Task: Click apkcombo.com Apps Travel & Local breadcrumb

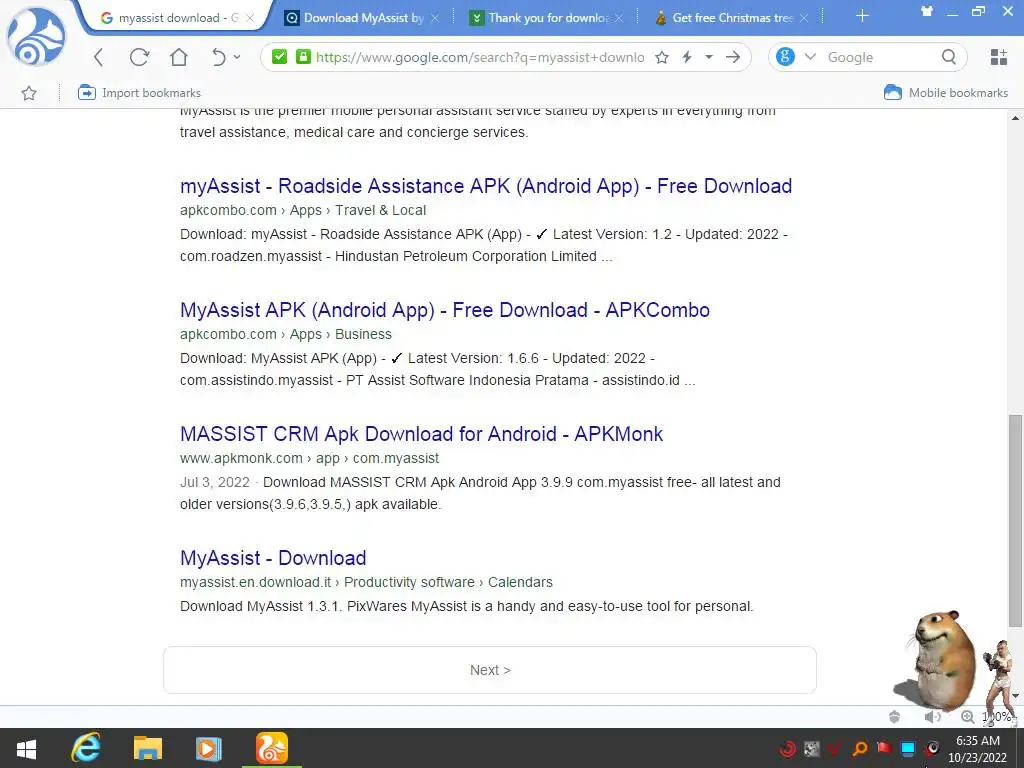Action: [303, 210]
